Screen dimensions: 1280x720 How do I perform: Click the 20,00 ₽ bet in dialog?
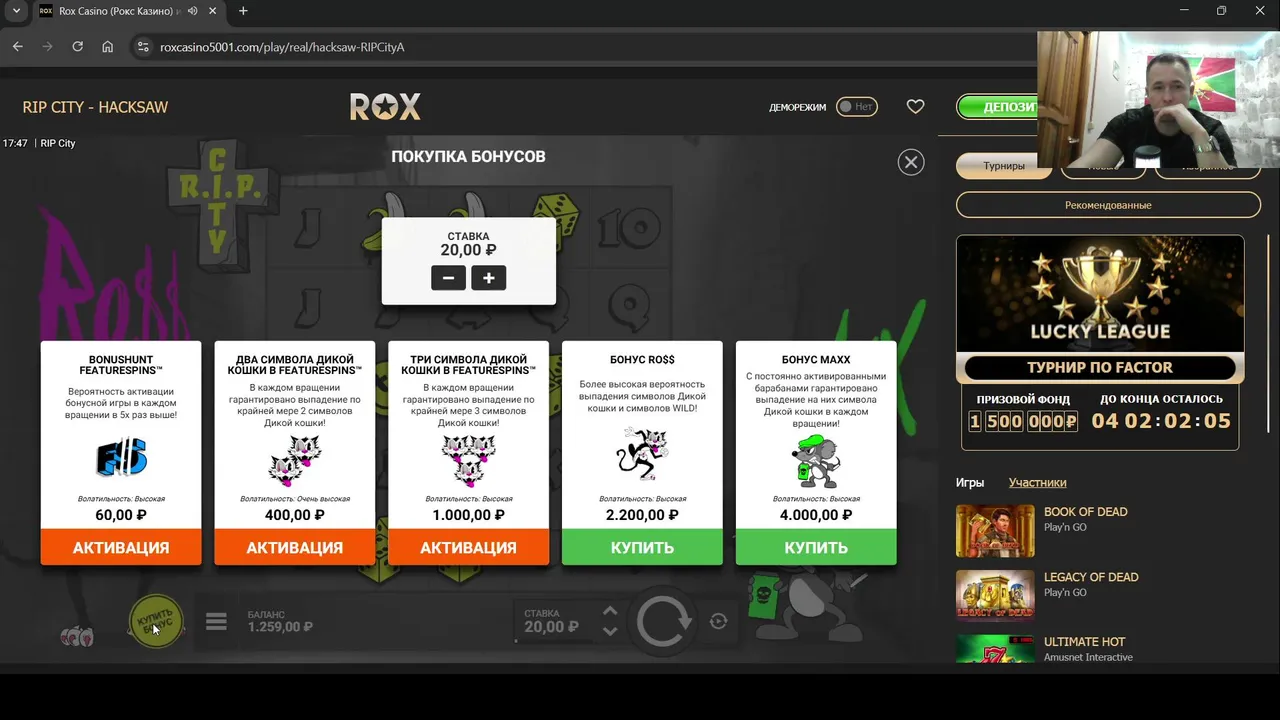[x=468, y=250]
